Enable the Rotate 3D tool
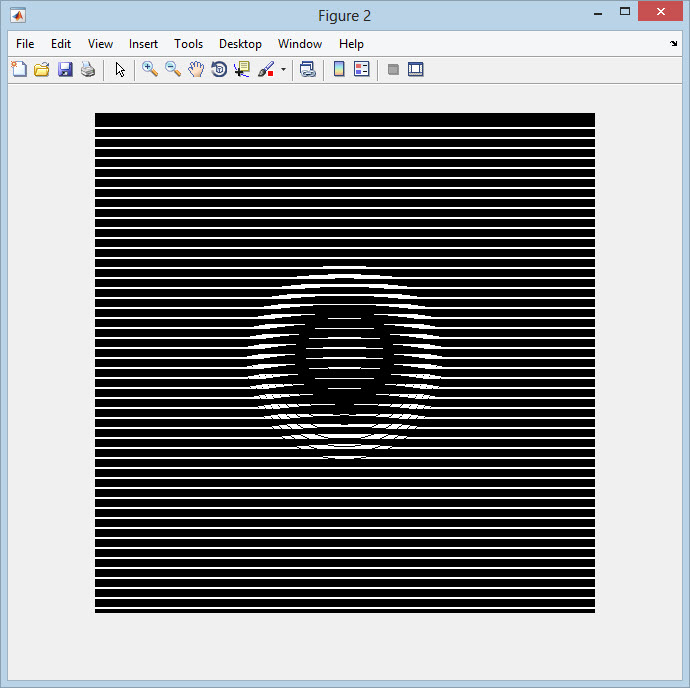The height and width of the screenshot is (688, 690). click(x=219, y=70)
